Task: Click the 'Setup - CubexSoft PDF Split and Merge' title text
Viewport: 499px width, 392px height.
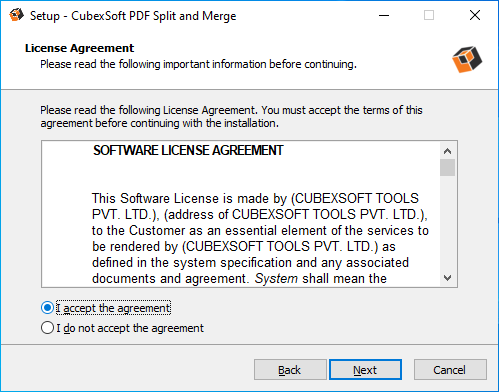Action: pyautogui.click(x=133, y=16)
